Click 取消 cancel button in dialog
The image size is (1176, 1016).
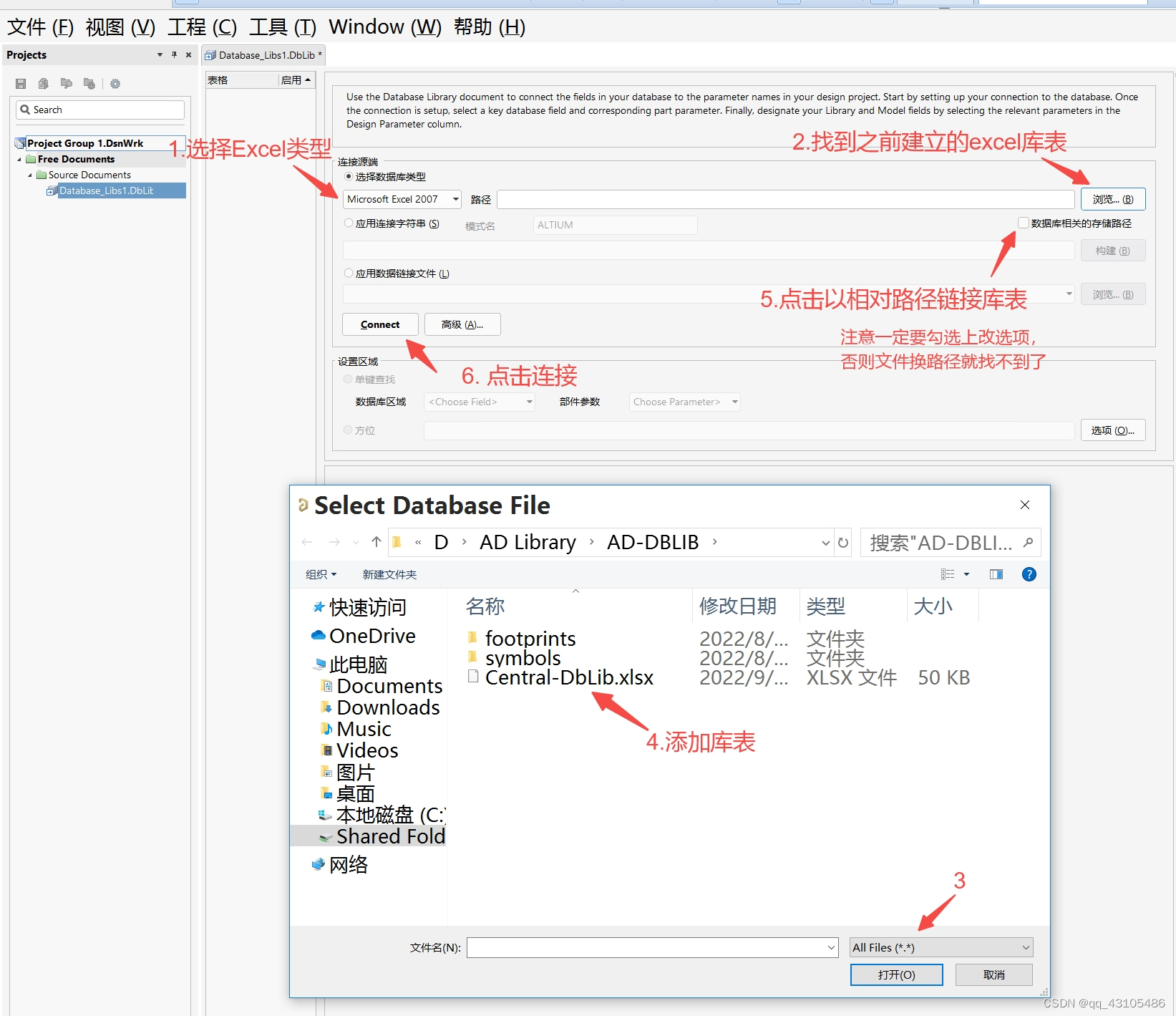(993, 974)
